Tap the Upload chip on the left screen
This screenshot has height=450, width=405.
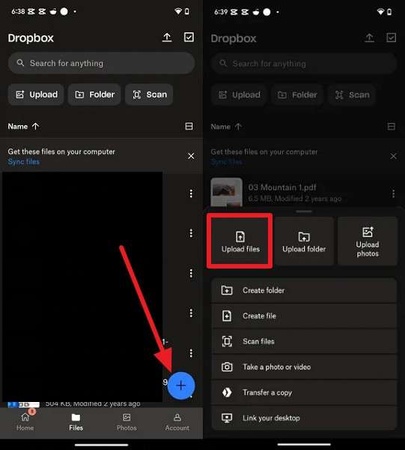click(x=36, y=95)
